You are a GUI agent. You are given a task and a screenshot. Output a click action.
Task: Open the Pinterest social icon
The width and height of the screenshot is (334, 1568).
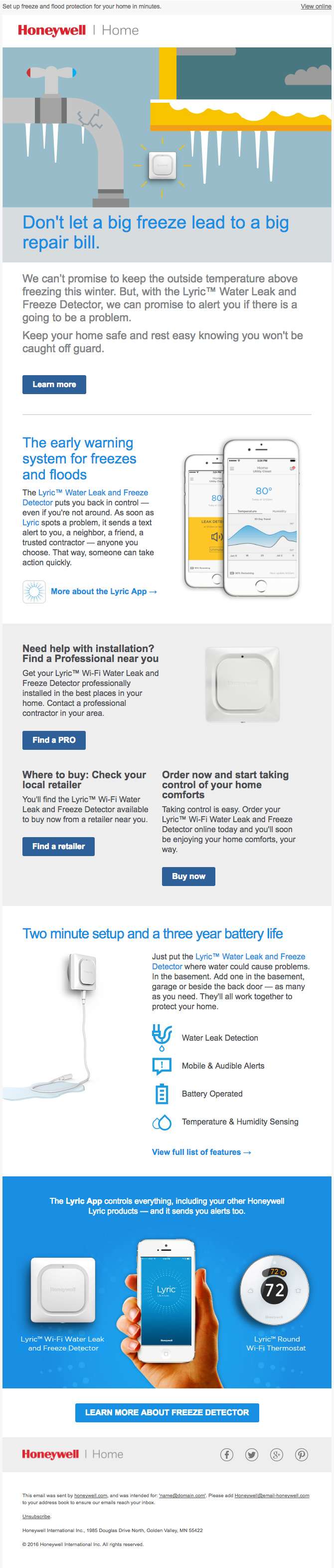pyautogui.click(x=301, y=1454)
